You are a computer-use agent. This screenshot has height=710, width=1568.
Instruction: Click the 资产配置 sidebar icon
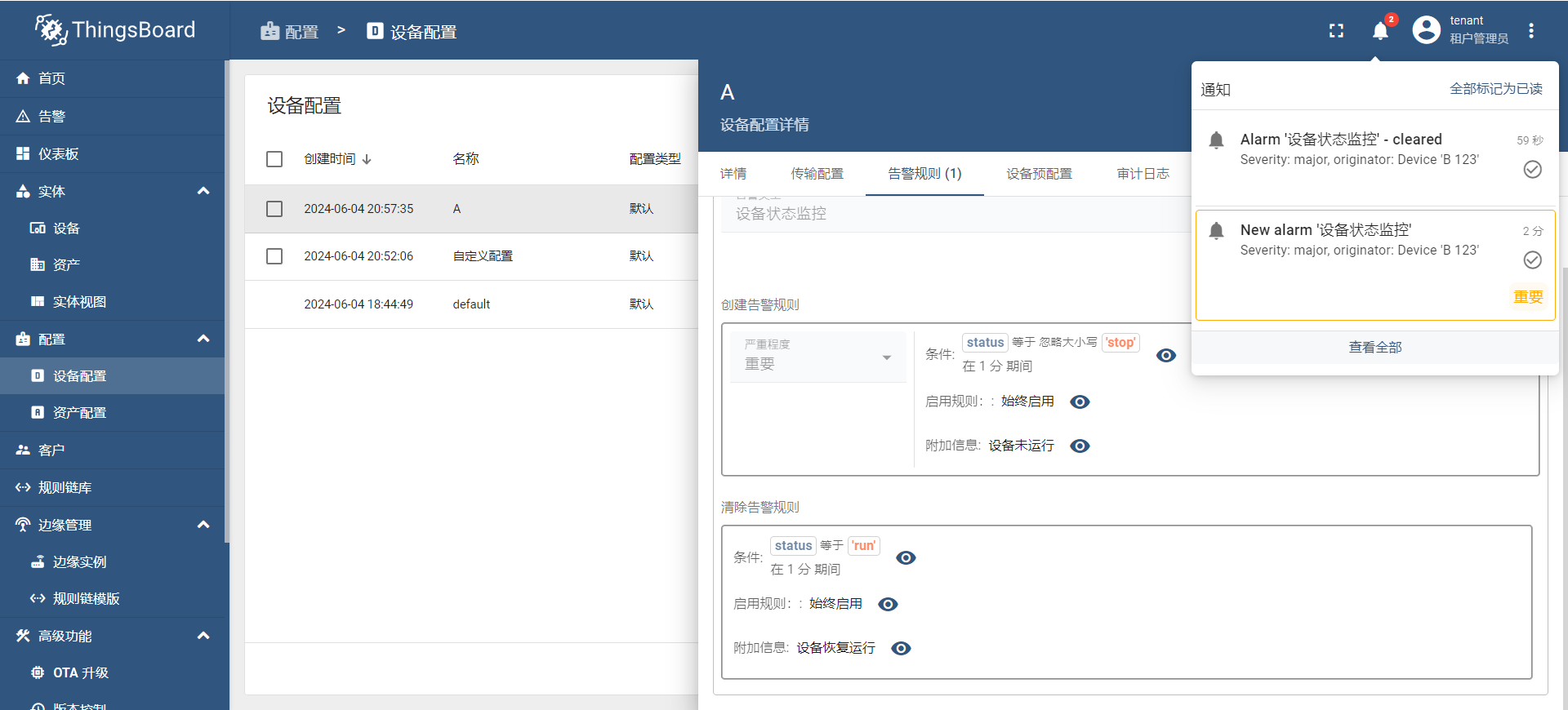(x=38, y=412)
